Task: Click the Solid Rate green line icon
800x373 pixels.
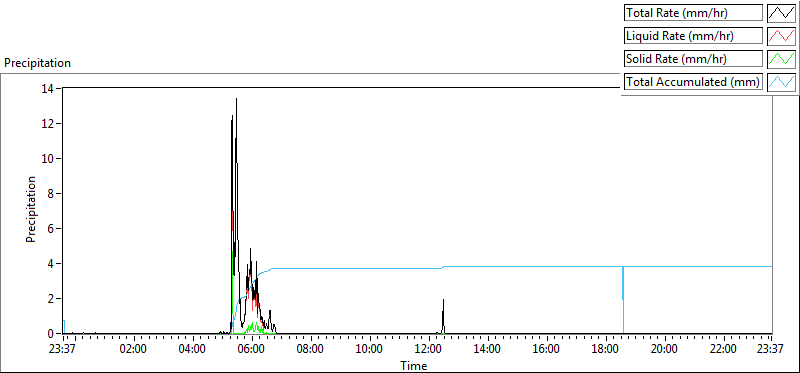Action: pos(782,59)
